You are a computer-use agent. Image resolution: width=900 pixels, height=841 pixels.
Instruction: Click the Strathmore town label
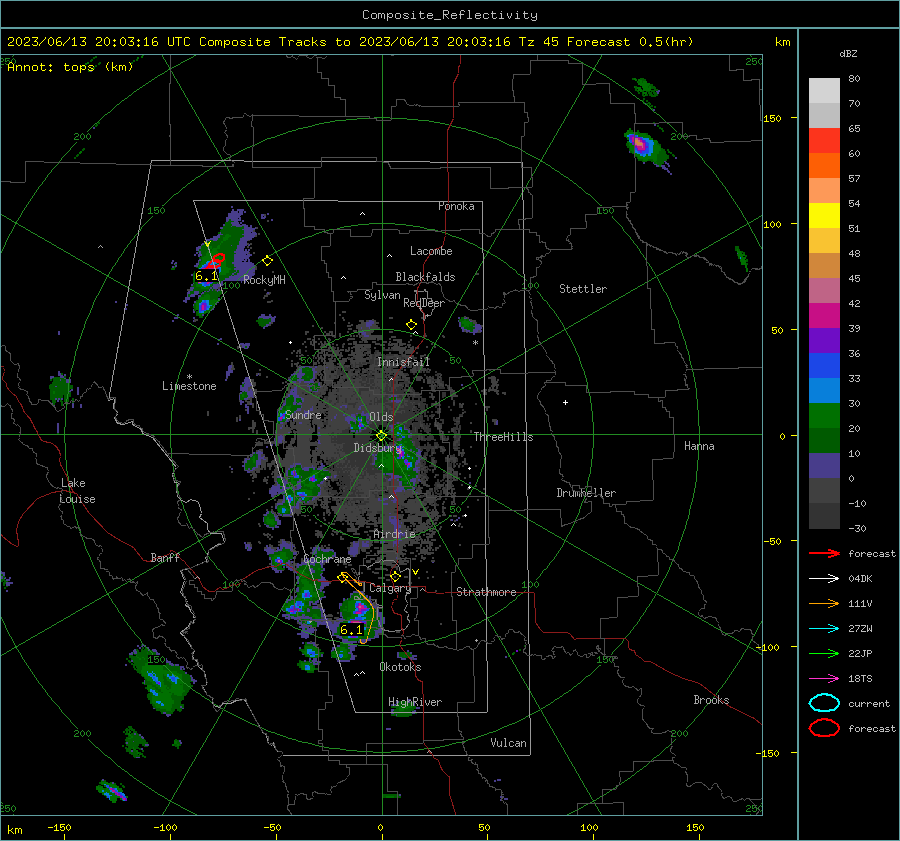coord(486,592)
